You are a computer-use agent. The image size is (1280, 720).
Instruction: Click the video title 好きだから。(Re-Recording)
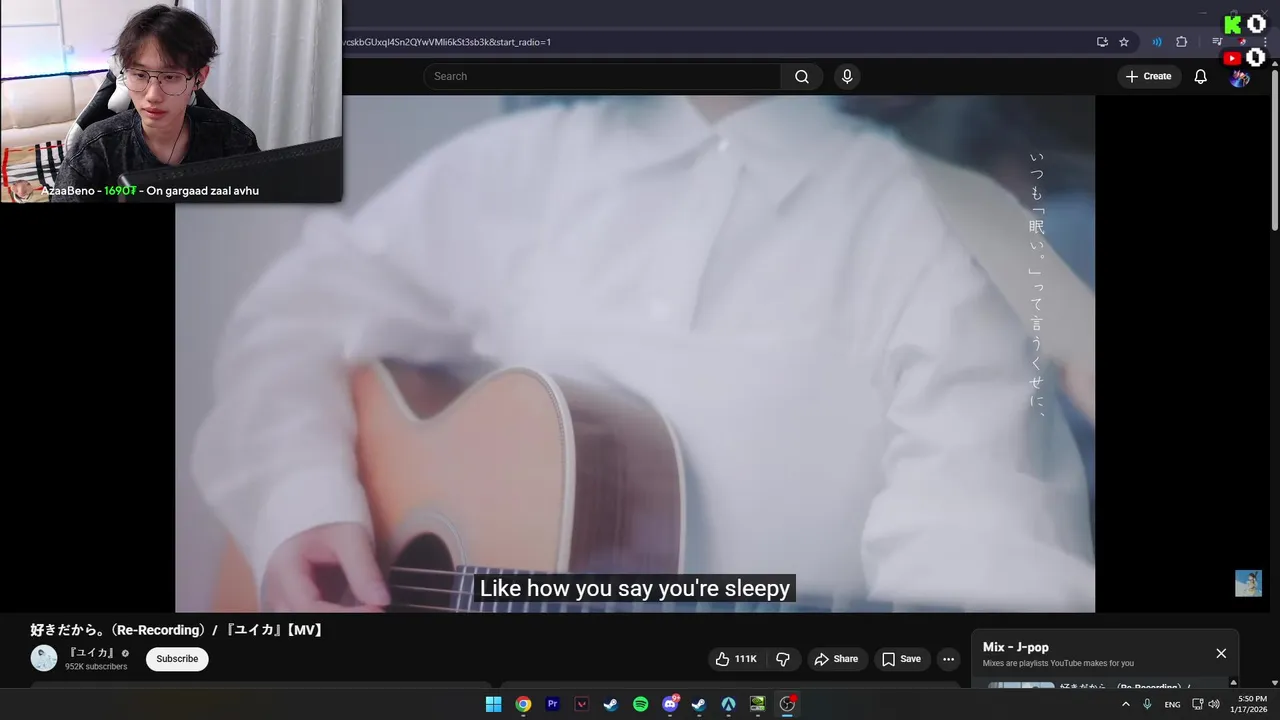pyautogui.click(x=178, y=630)
